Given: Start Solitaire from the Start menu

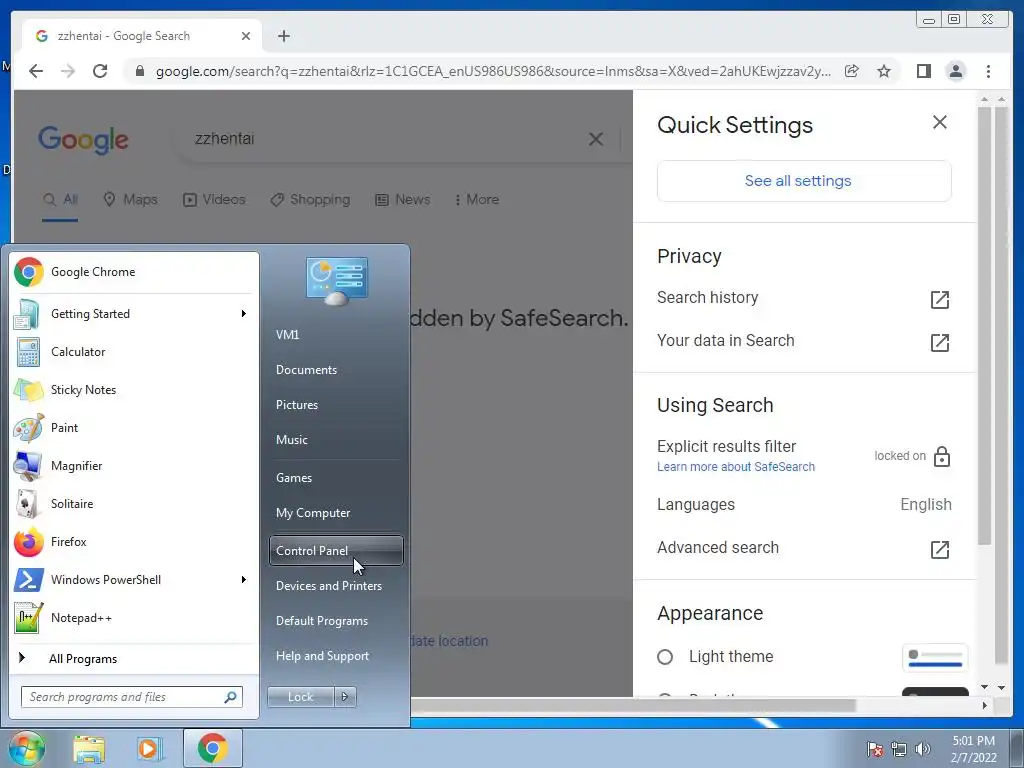Looking at the screenshot, I should point(134,504).
